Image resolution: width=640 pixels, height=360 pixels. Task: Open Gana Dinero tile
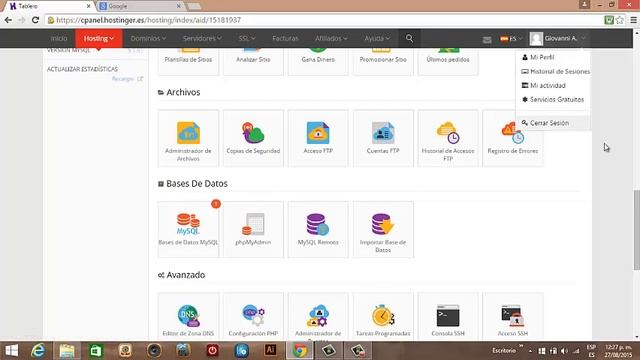point(318,61)
